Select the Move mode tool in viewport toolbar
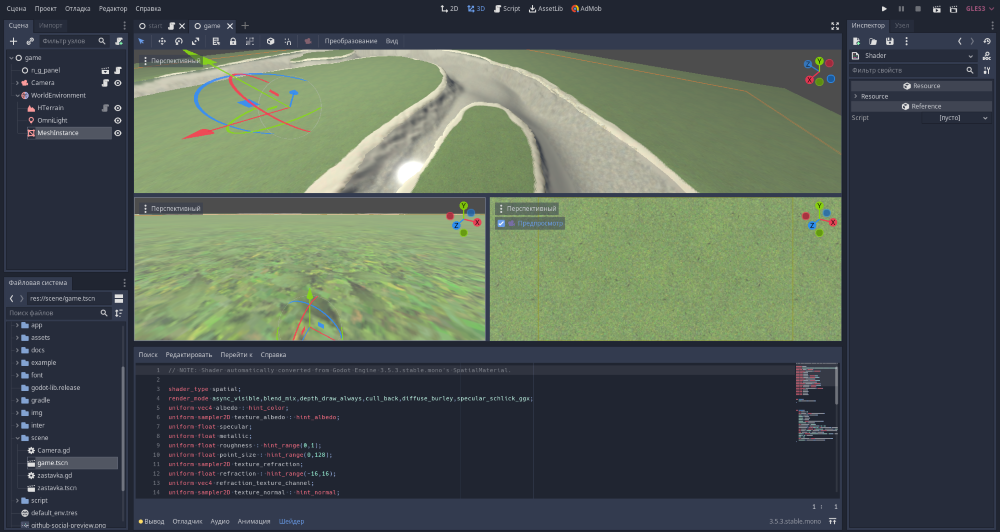The width and height of the screenshot is (1000, 532). 162,41
